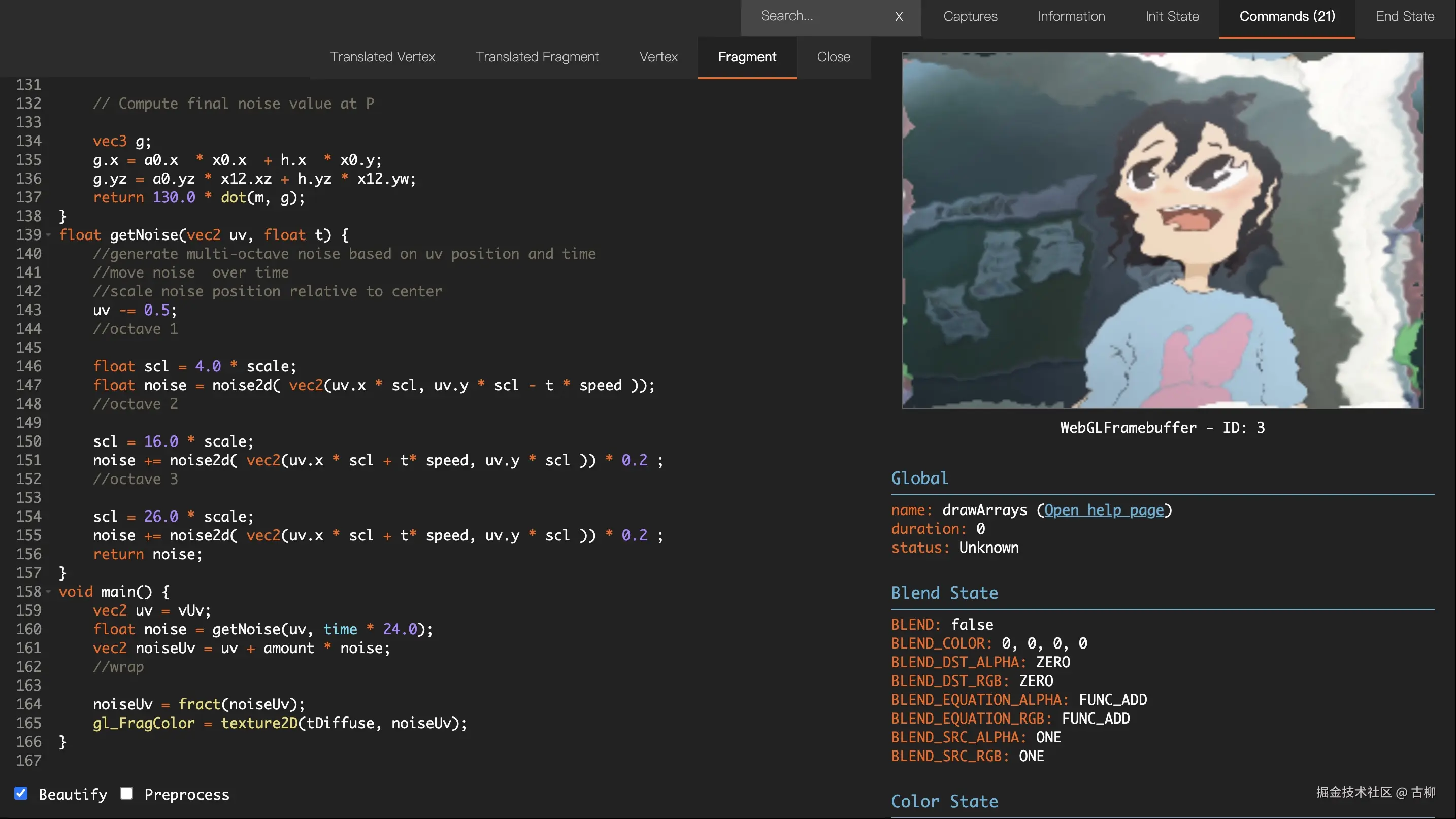Switch to the Captures tab
The height and width of the screenshot is (819, 1456).
[970, 16]
